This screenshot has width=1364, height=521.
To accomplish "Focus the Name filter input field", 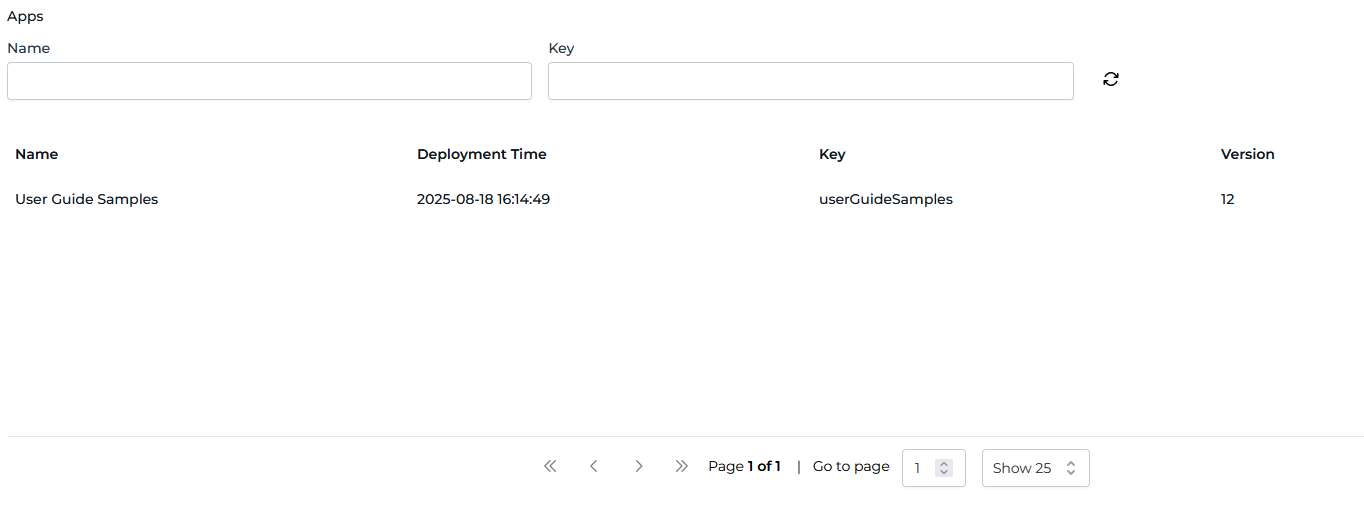I will [269, 81].
